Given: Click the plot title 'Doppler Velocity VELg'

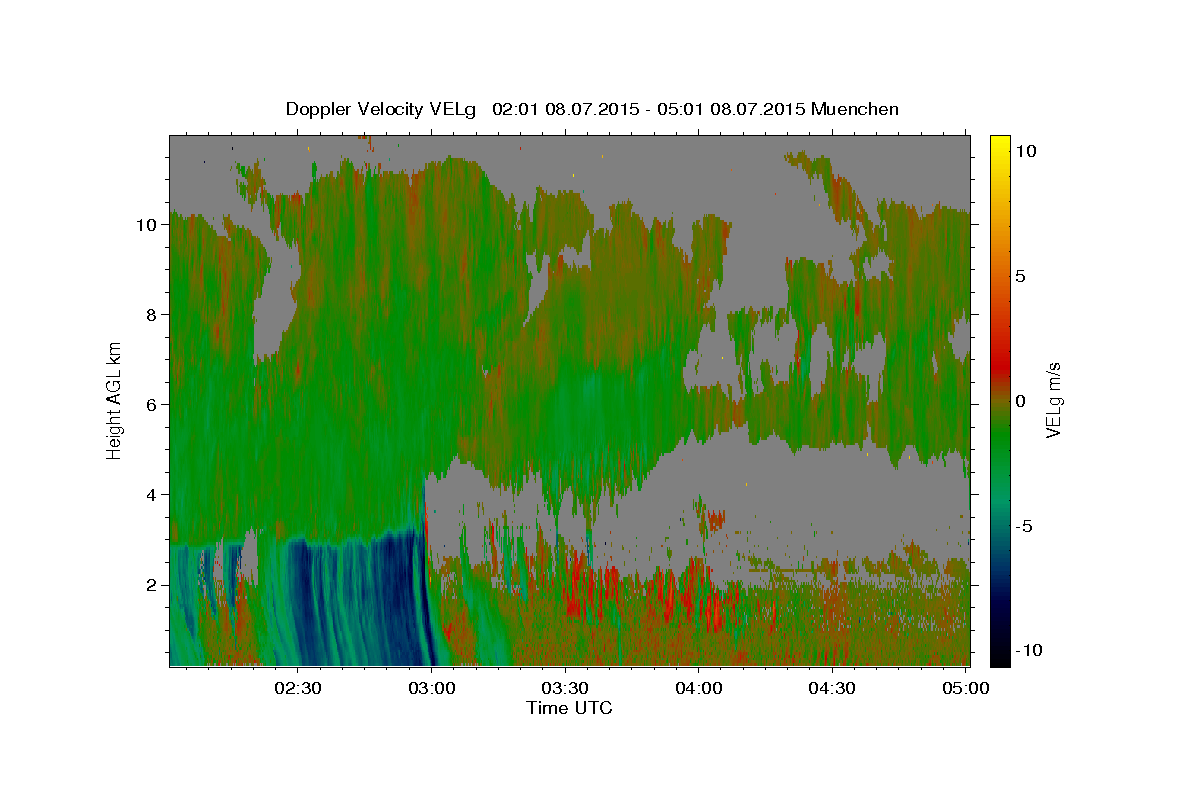Looking at the screenshot, I should (383, 109).
